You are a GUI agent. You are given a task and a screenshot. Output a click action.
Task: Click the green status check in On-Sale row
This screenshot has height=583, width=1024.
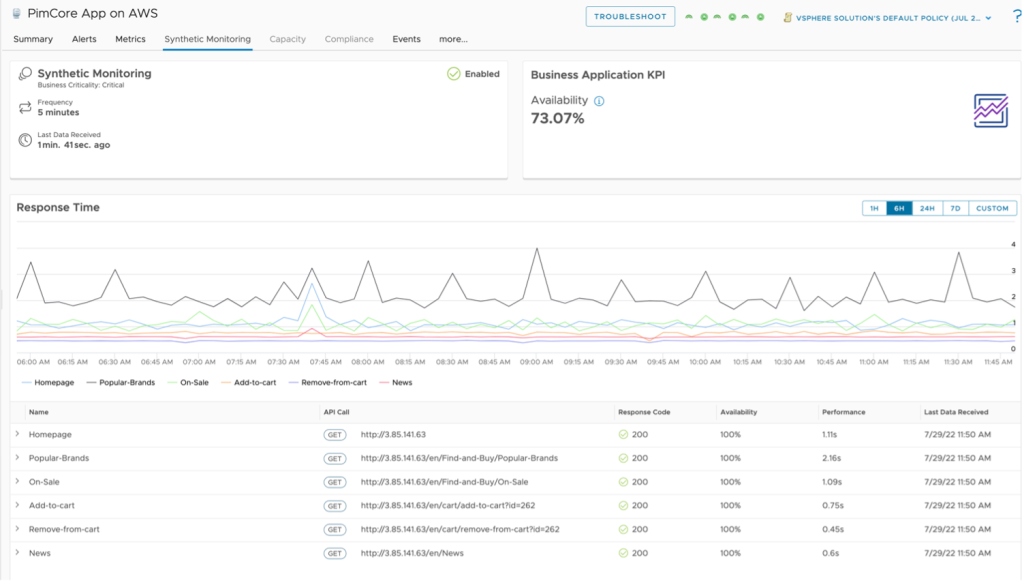click(623, 482)
